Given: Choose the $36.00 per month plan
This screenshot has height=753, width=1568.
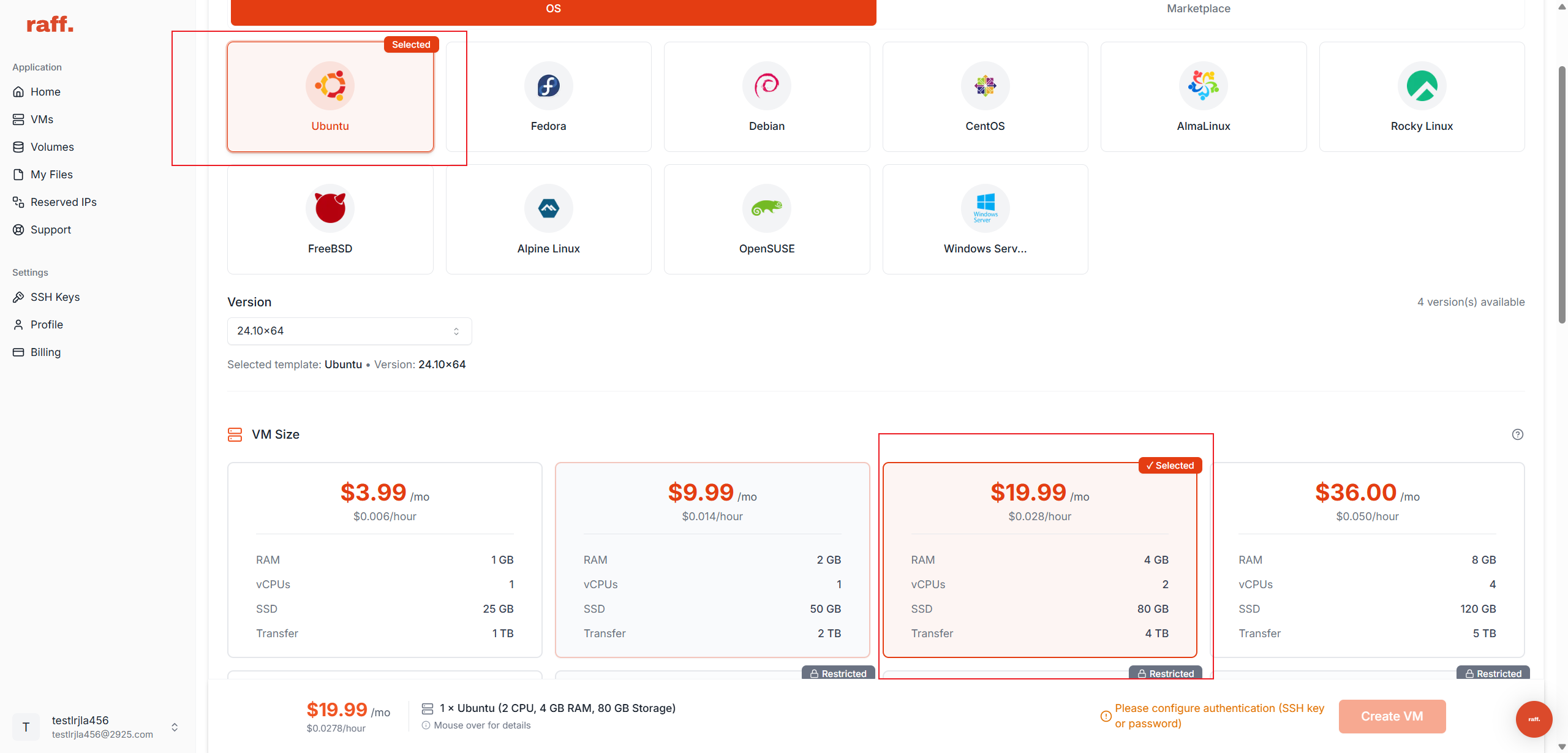Looking at the screenshot, I should tap(1368, 560).
